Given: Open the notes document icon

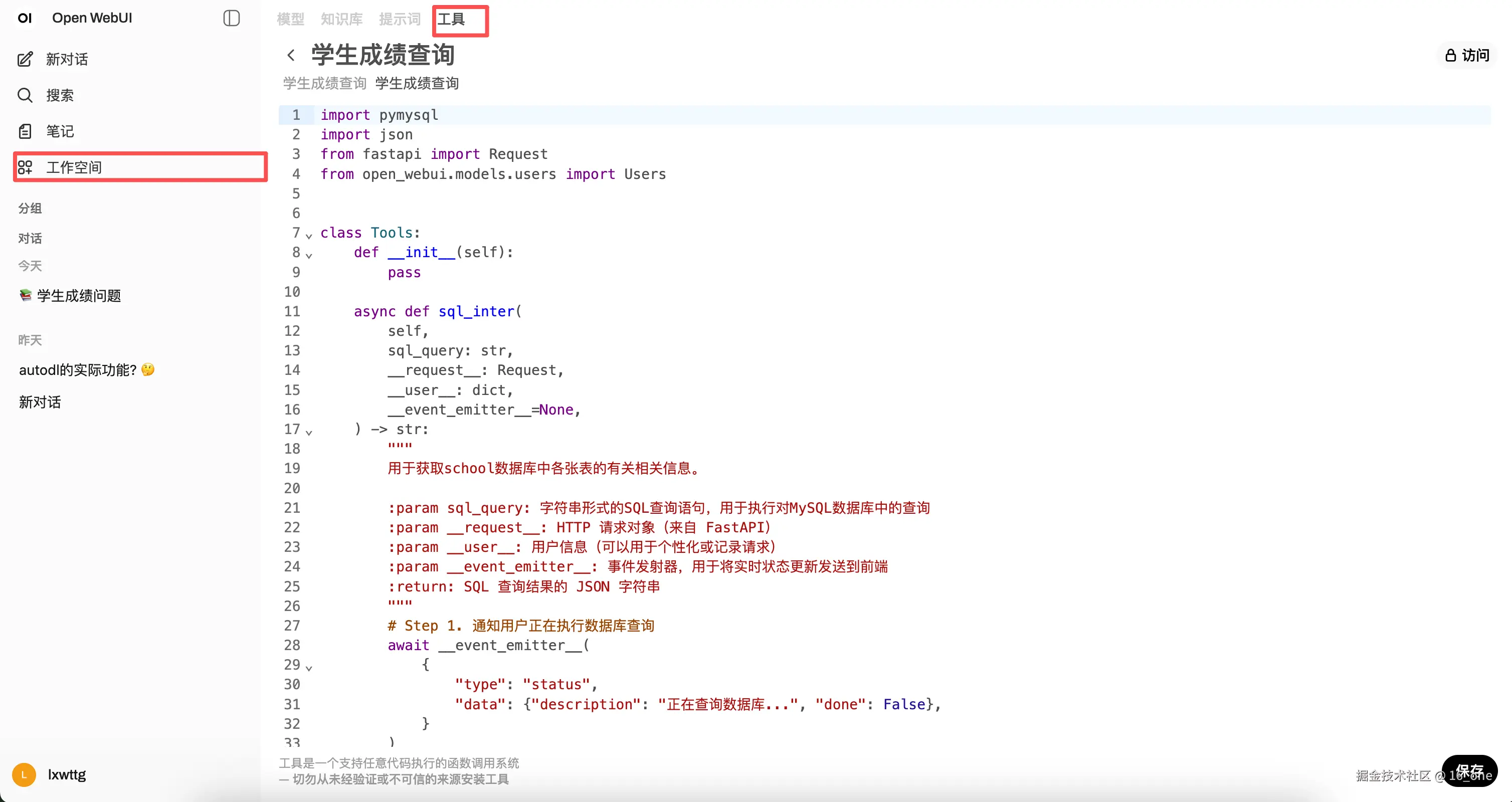Looking at the screenshot, I should (25, 131).
